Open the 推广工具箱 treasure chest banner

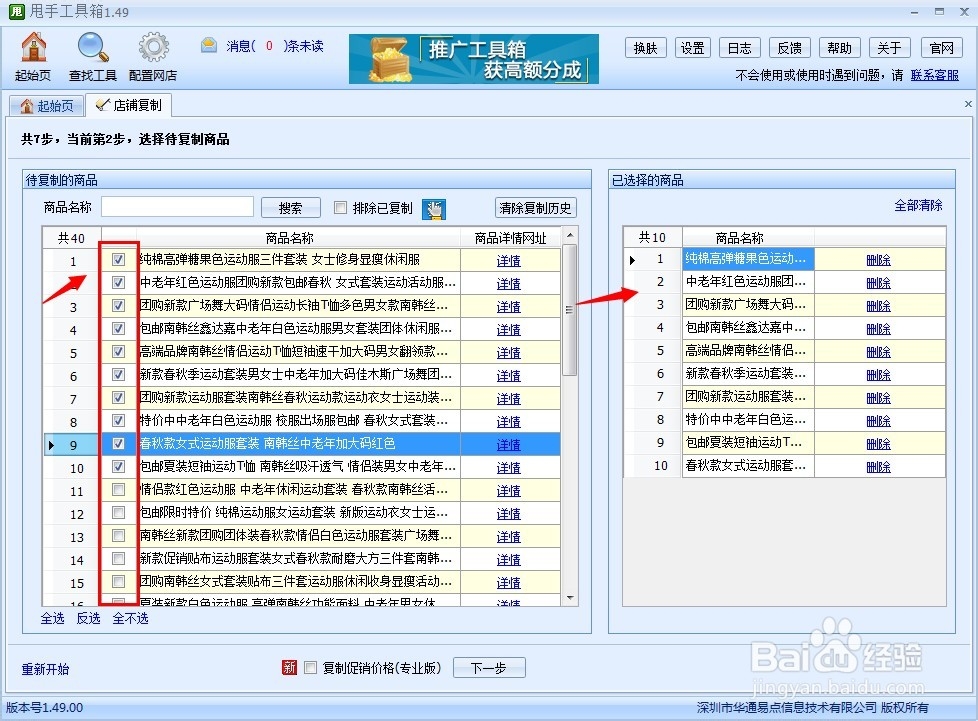coord(473,59)
